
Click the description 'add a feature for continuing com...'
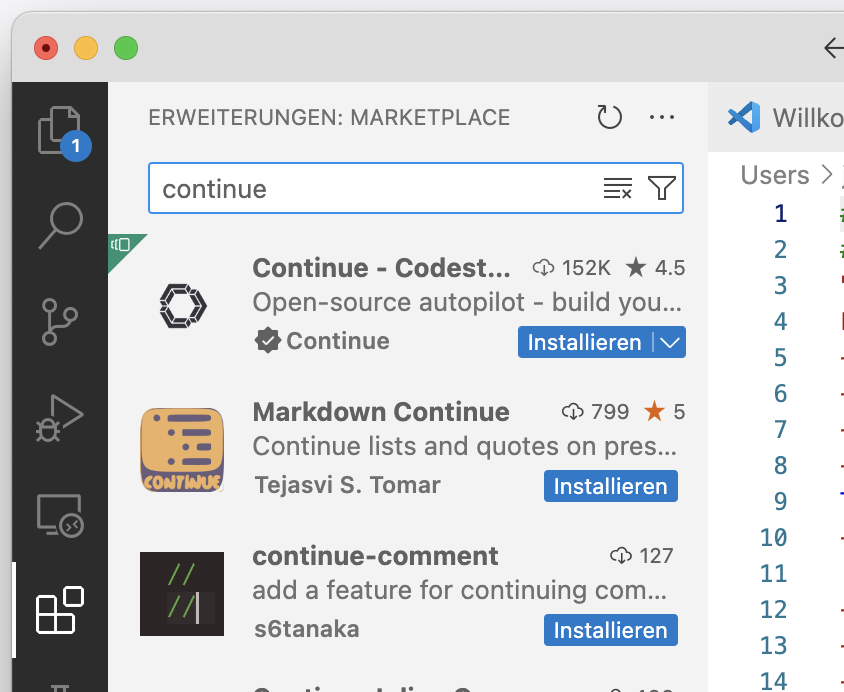tap(460, 590)
